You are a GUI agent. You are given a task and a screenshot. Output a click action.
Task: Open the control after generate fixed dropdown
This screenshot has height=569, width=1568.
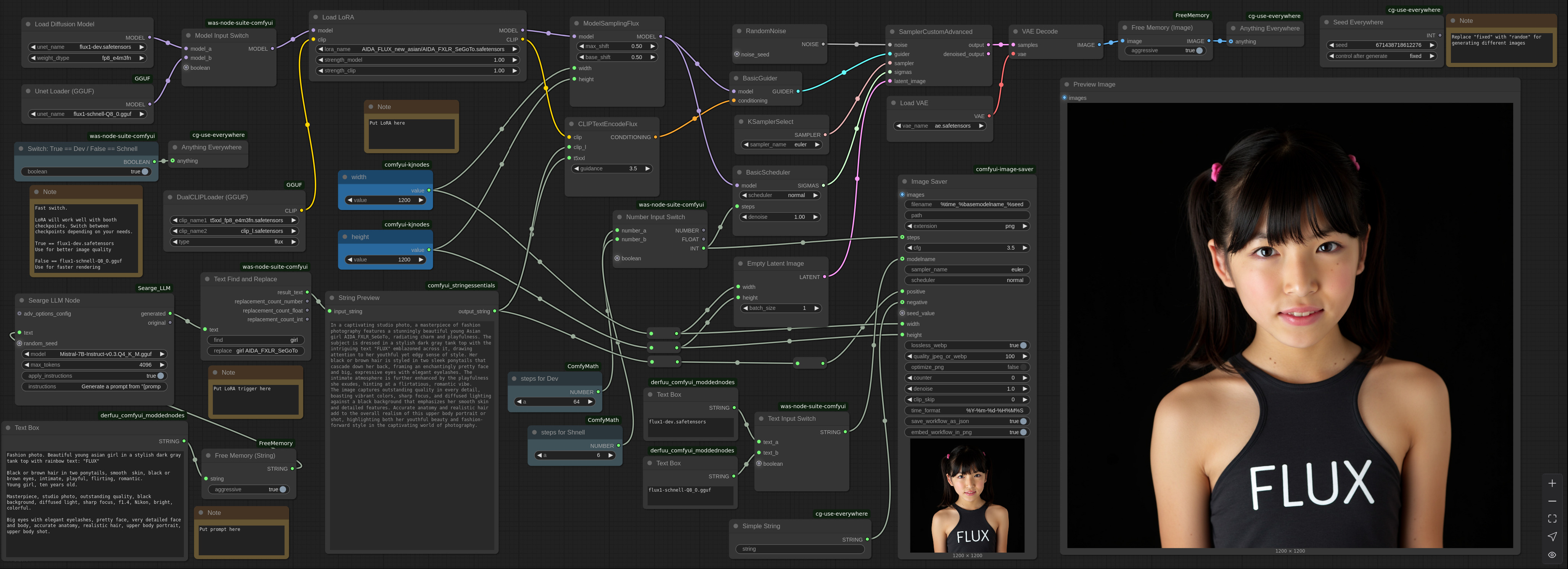[x=1382, y=56]
